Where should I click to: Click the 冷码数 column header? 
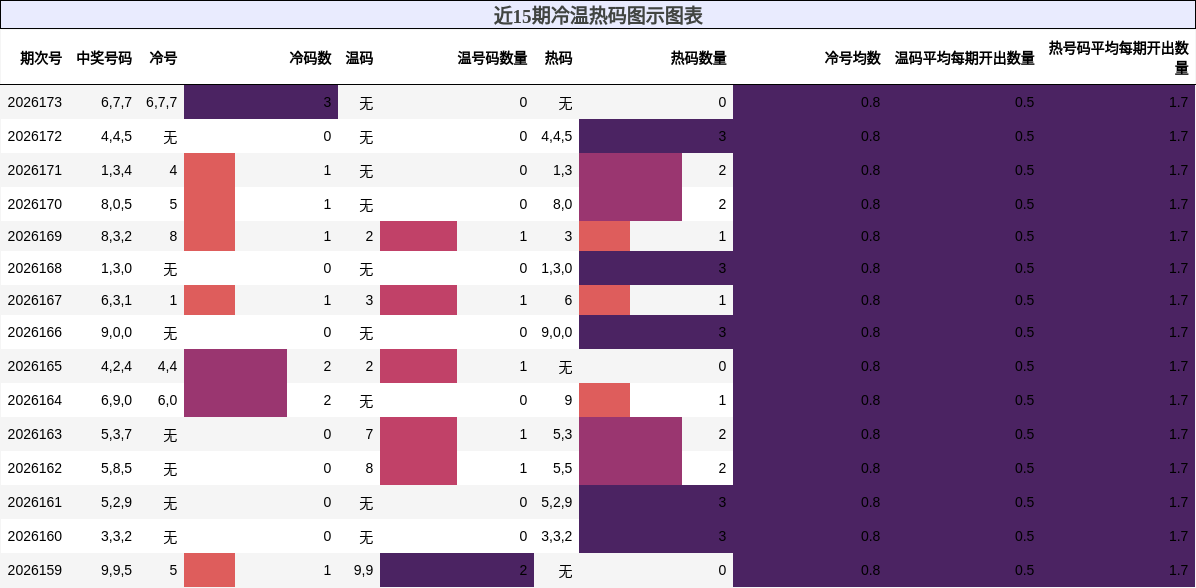pos(310,58)
